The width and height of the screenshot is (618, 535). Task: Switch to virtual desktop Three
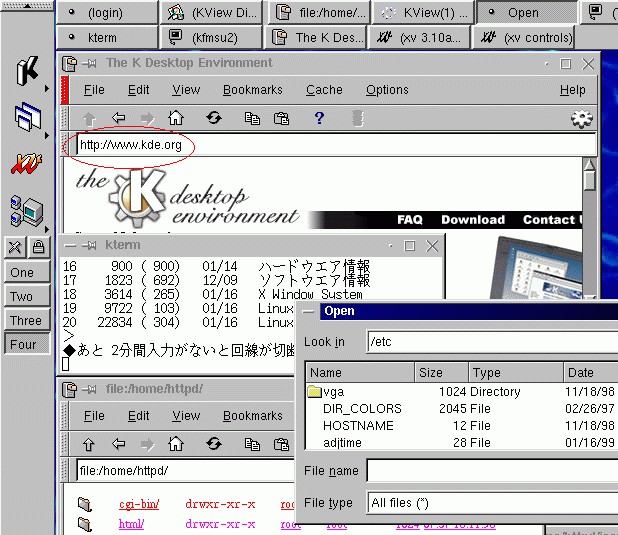pos(27,320)
